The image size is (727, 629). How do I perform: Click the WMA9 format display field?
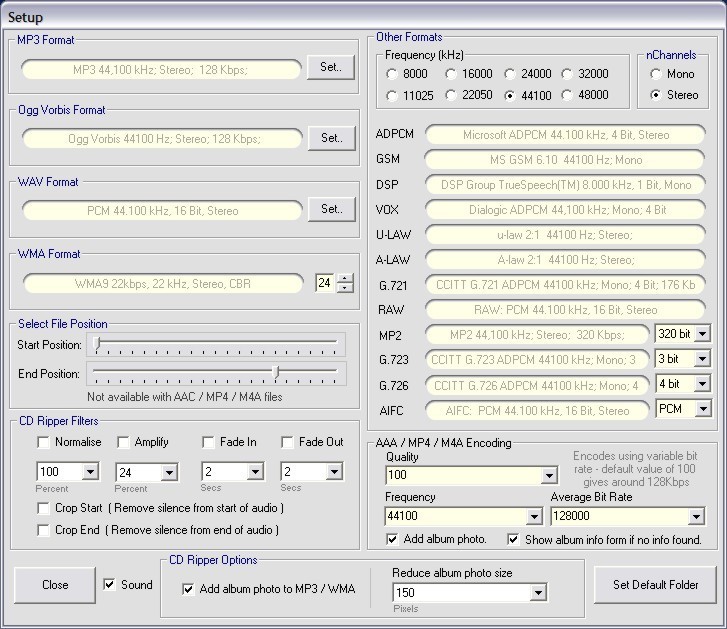(163, 283)
